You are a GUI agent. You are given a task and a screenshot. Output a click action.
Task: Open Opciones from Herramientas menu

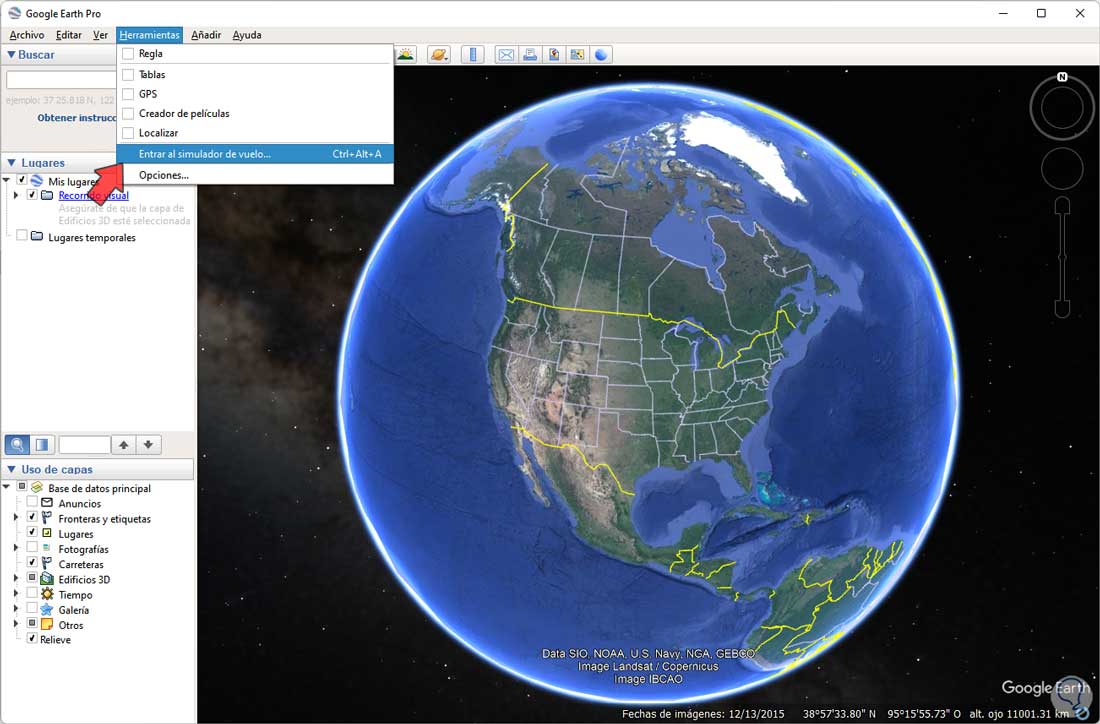(x=255, y=175)
